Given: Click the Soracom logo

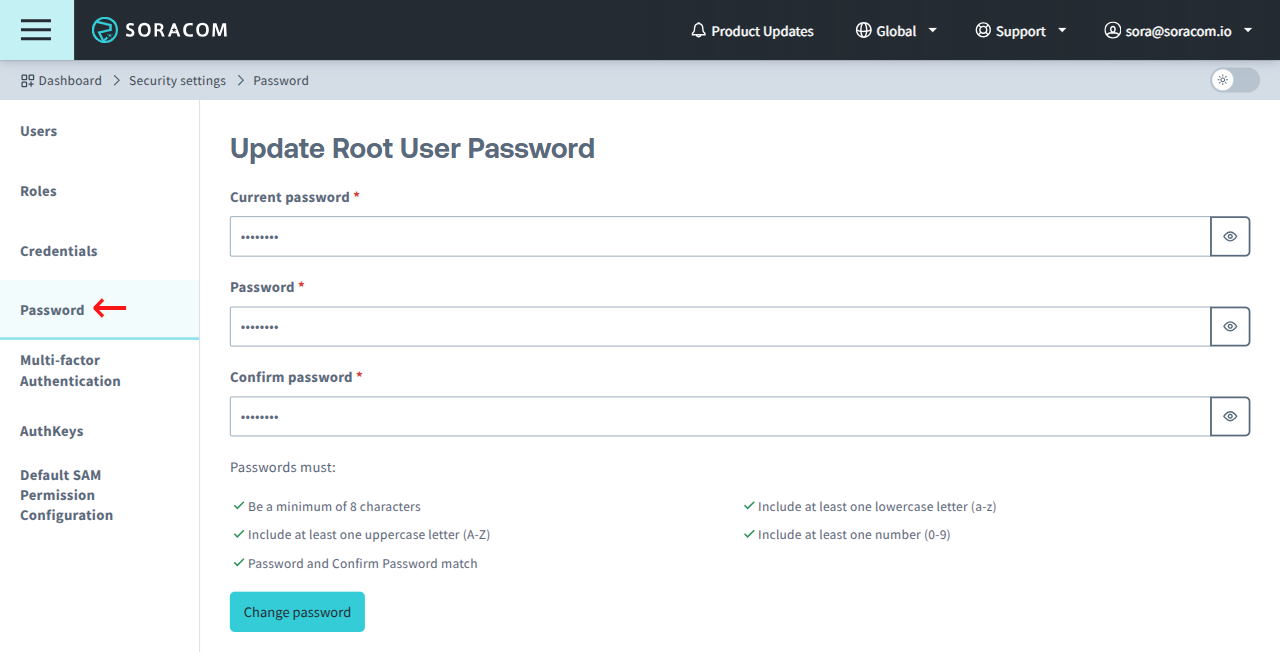Looking at the screenshot, I should pyautogui.click(x=160, y=30).
